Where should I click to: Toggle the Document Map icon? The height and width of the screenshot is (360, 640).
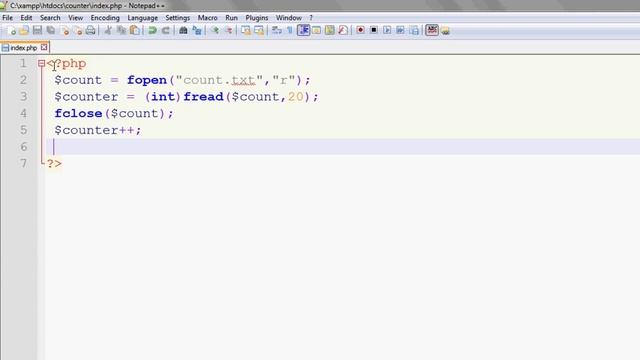(x=330, y=30)
